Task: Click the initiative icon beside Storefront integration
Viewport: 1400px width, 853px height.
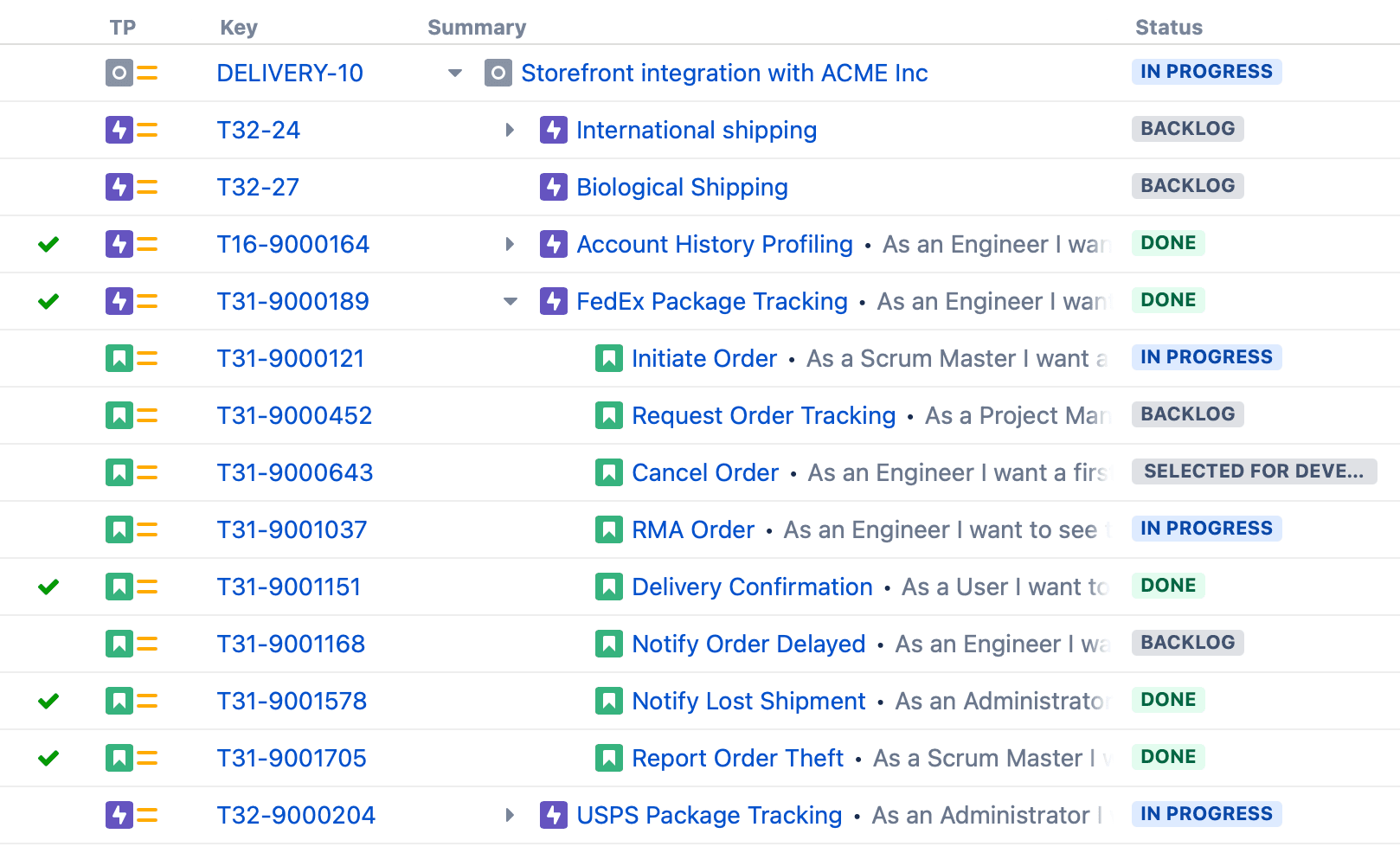Action: coord(498,73)
